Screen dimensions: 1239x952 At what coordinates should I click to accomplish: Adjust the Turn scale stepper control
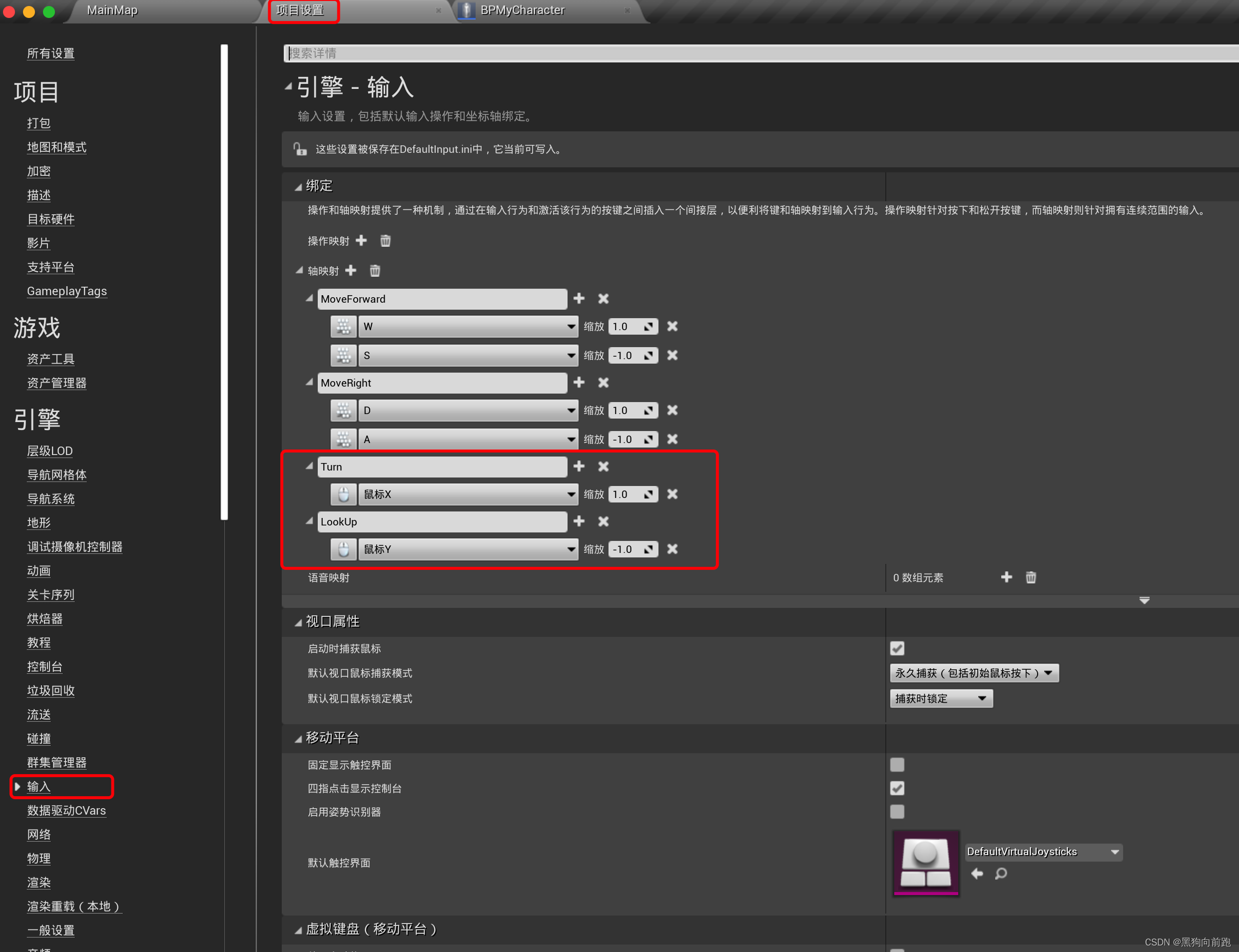[x=649, y=494]
